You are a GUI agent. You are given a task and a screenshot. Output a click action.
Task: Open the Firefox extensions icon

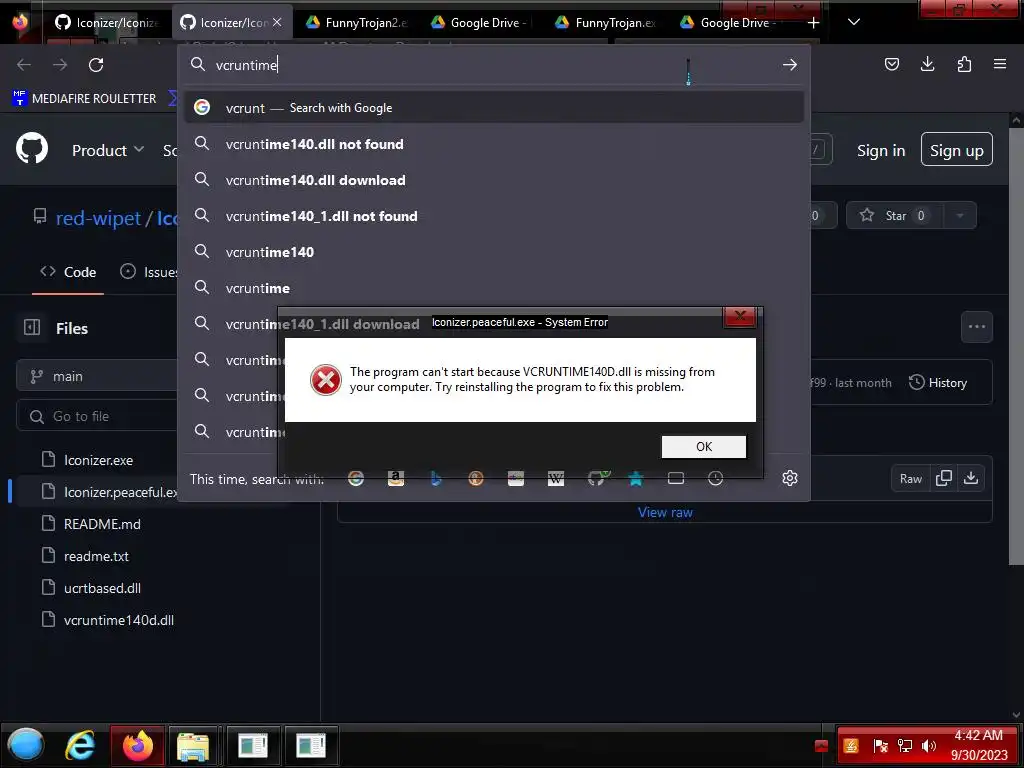964,64
